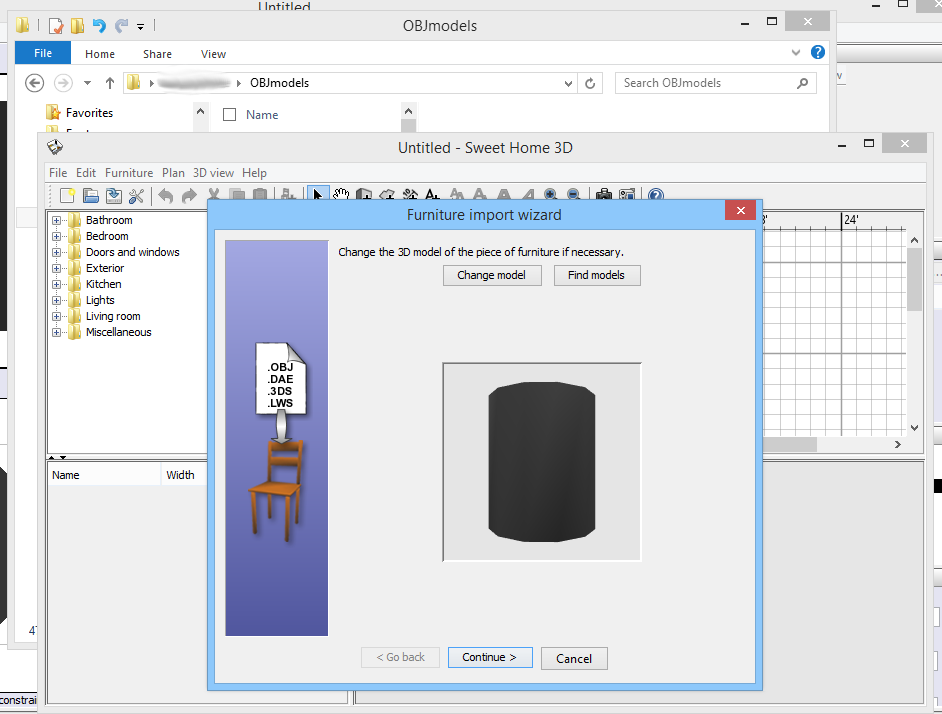Viewport: 942px width, 714px height.
Task: Expand the Living room category
Action: pyautogui.click(x=57, y=316)
